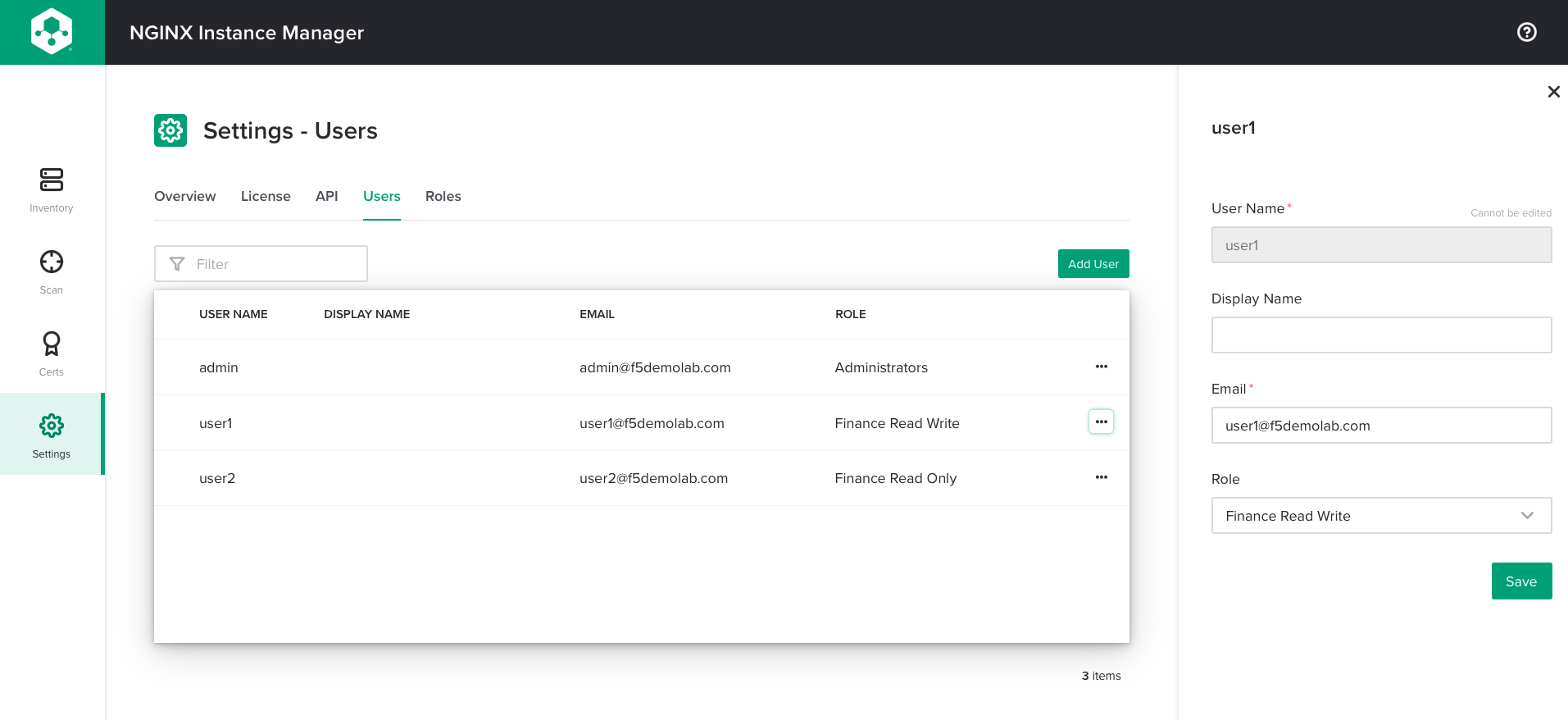Image resolution: width=1568 pixels, height=720 pixels.
Task: Click the NGINX Instance Manager title
Action: point(247,33)
